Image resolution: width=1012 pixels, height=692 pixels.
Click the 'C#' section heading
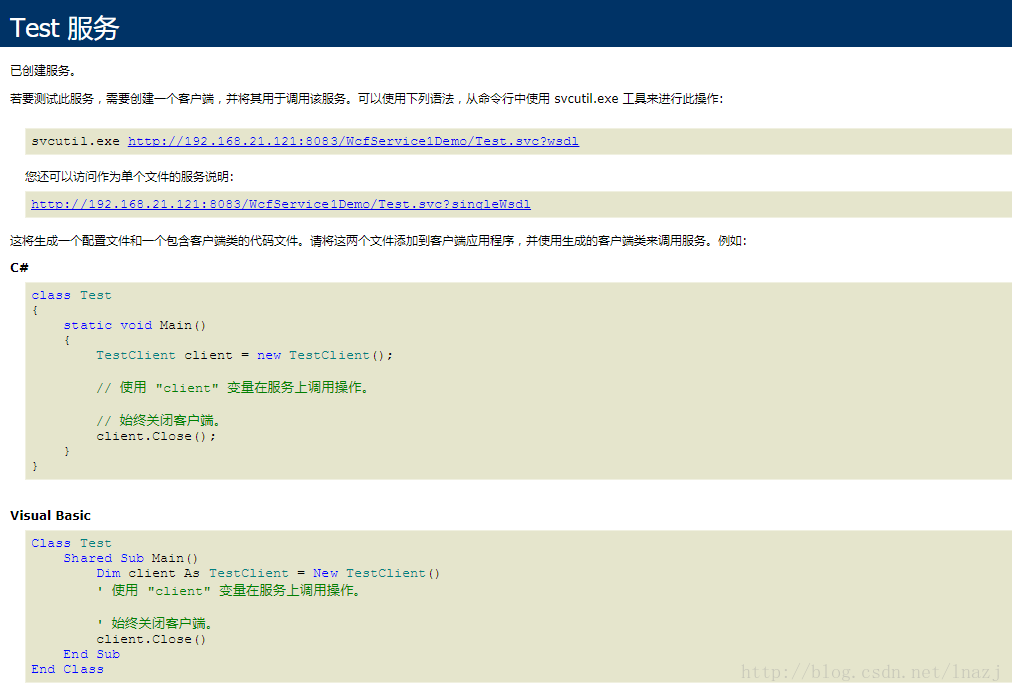[x=19, y=267]
